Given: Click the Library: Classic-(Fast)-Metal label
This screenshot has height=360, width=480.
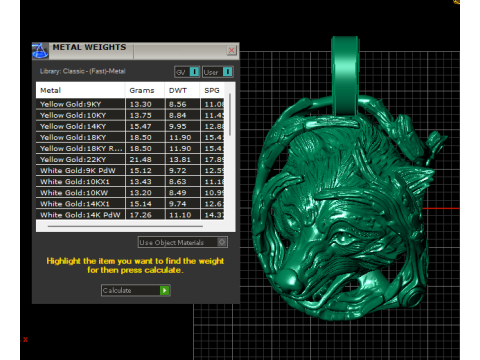Looking at the screenshot, I should tap(82, 71).
